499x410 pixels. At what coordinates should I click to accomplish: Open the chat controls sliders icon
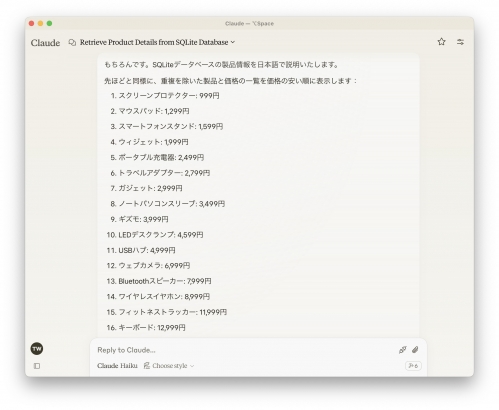point(460,42)
